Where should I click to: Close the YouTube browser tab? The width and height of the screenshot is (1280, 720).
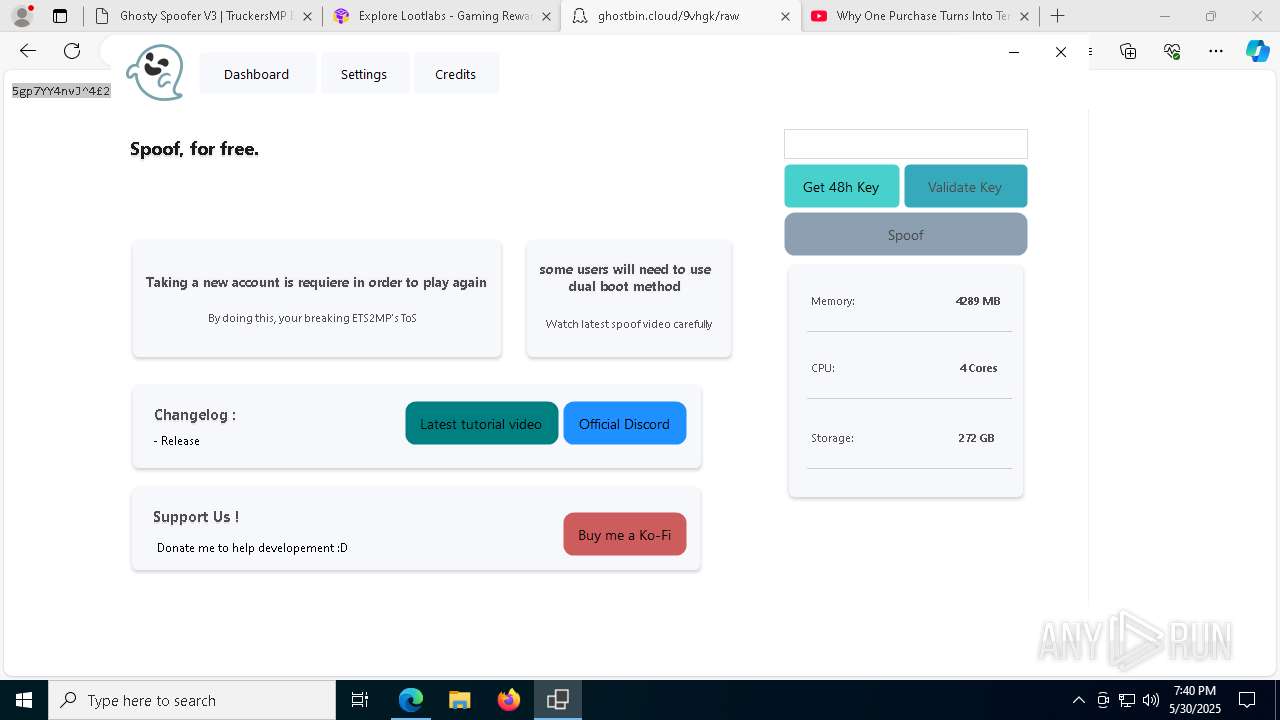click(x=1024, y=16)
